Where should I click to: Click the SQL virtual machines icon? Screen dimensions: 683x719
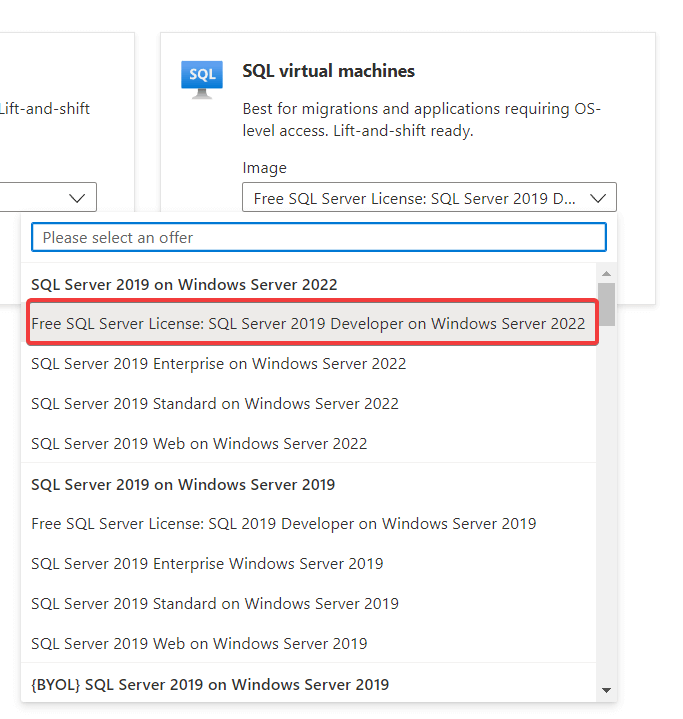point(202,78)
